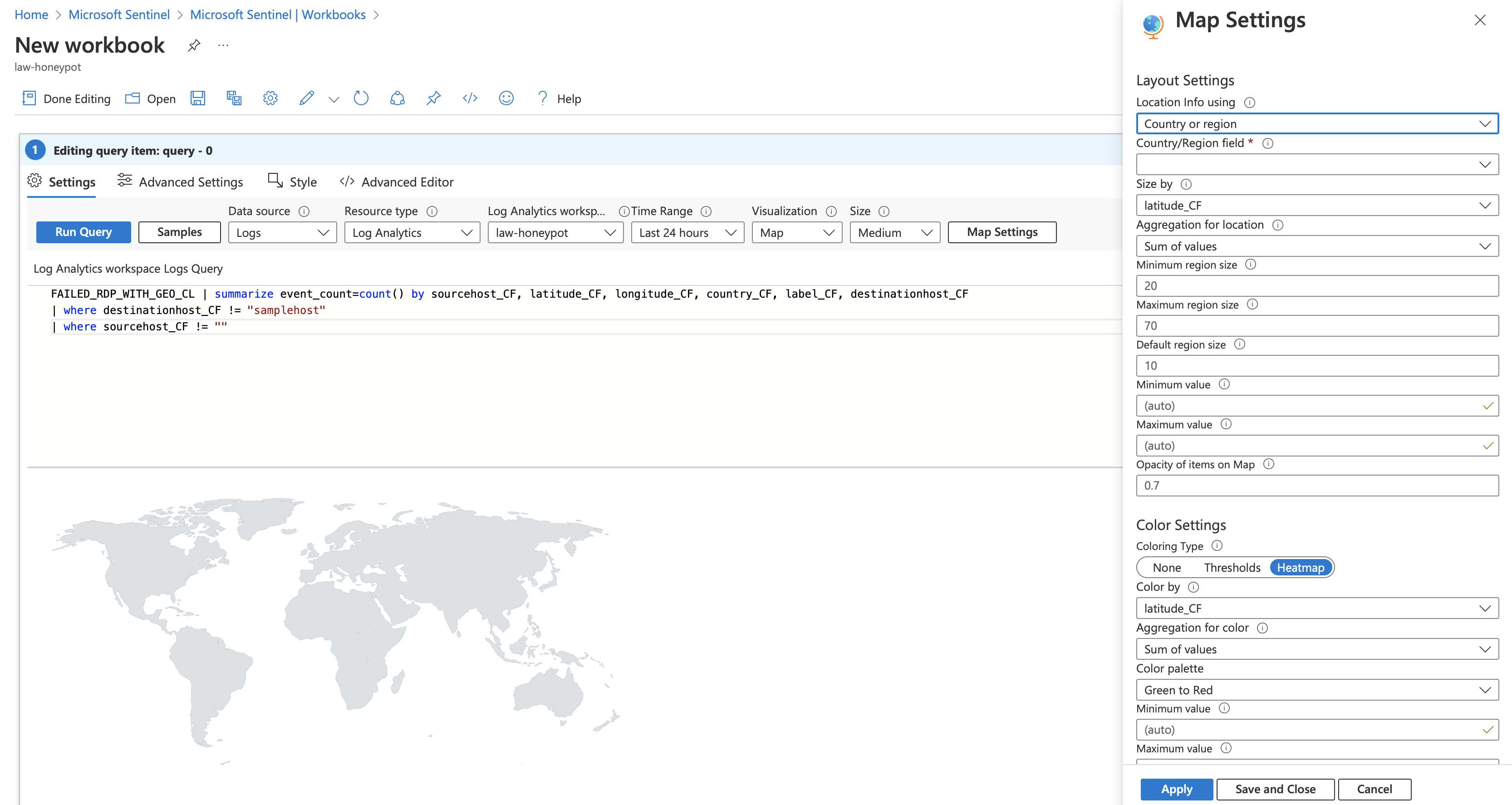Click the Location Info using info icon
The width and height of the screenshot is (1512, 805).
pos(1250,103)
